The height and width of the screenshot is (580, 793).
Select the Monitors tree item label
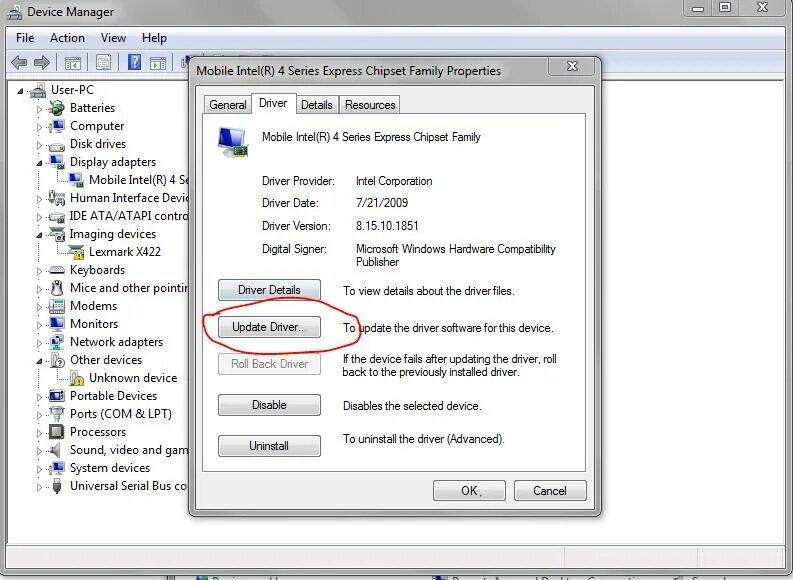point(94,324)
